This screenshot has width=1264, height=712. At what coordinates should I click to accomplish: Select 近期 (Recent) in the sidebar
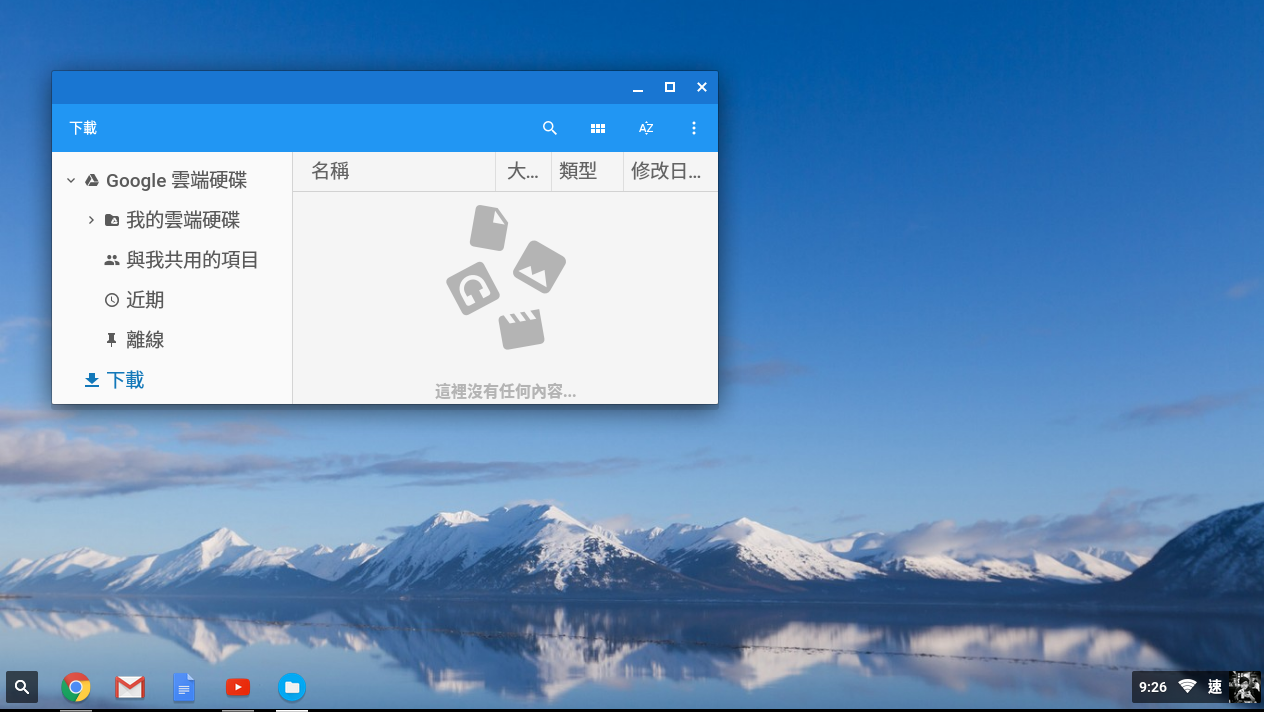click(x=146, y=299)
